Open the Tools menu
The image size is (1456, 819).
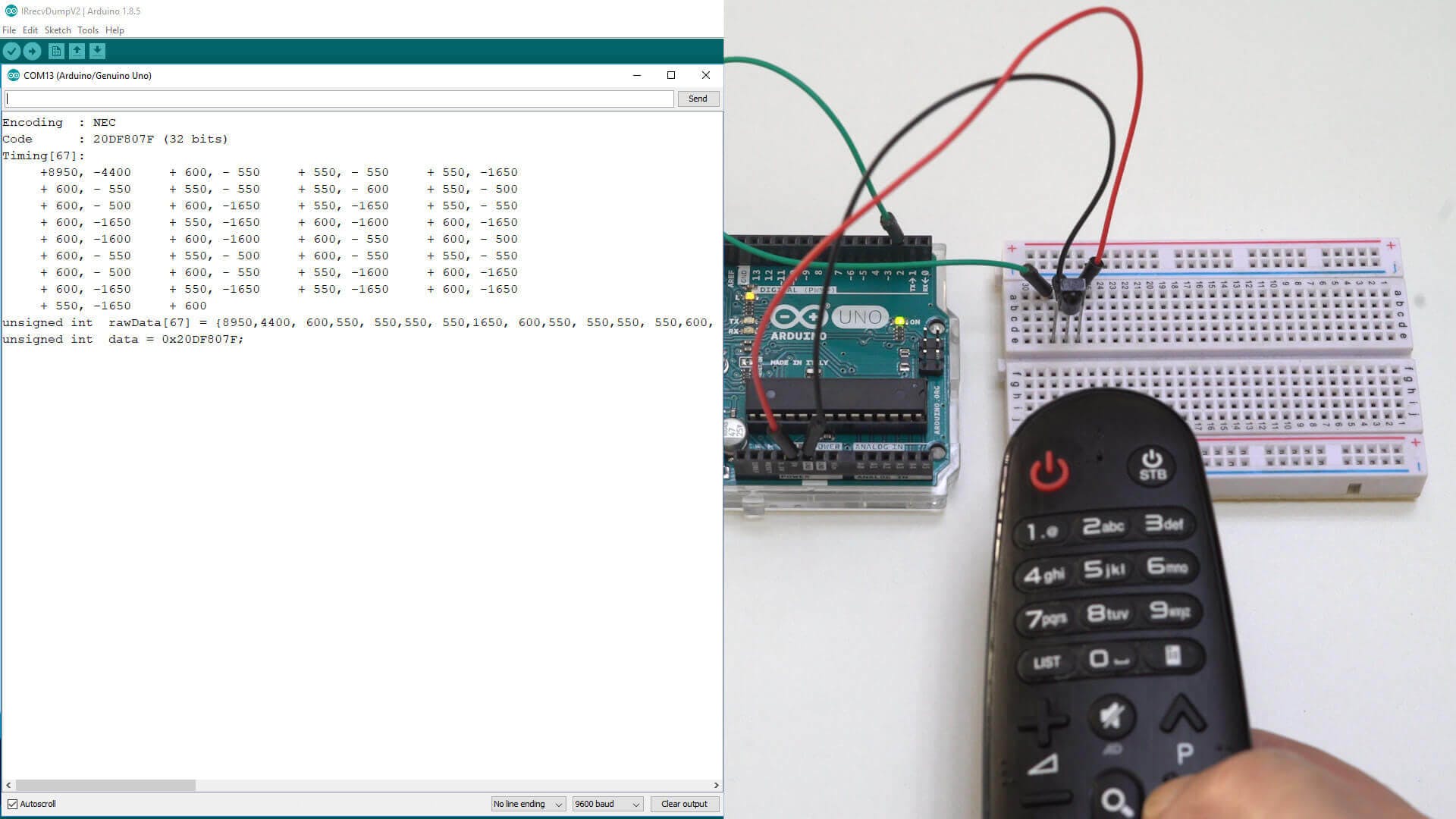point(88,30)
